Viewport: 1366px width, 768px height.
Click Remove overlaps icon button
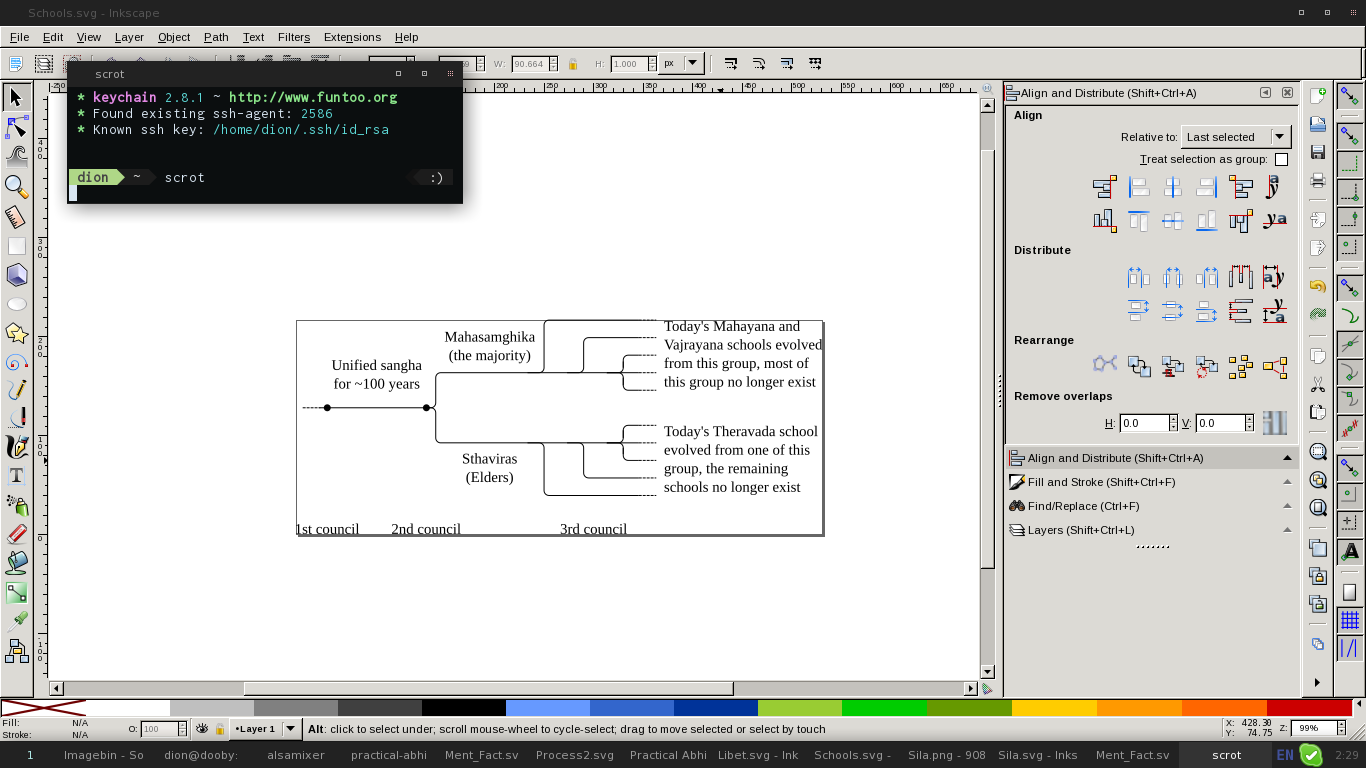tap(1274, 423)
